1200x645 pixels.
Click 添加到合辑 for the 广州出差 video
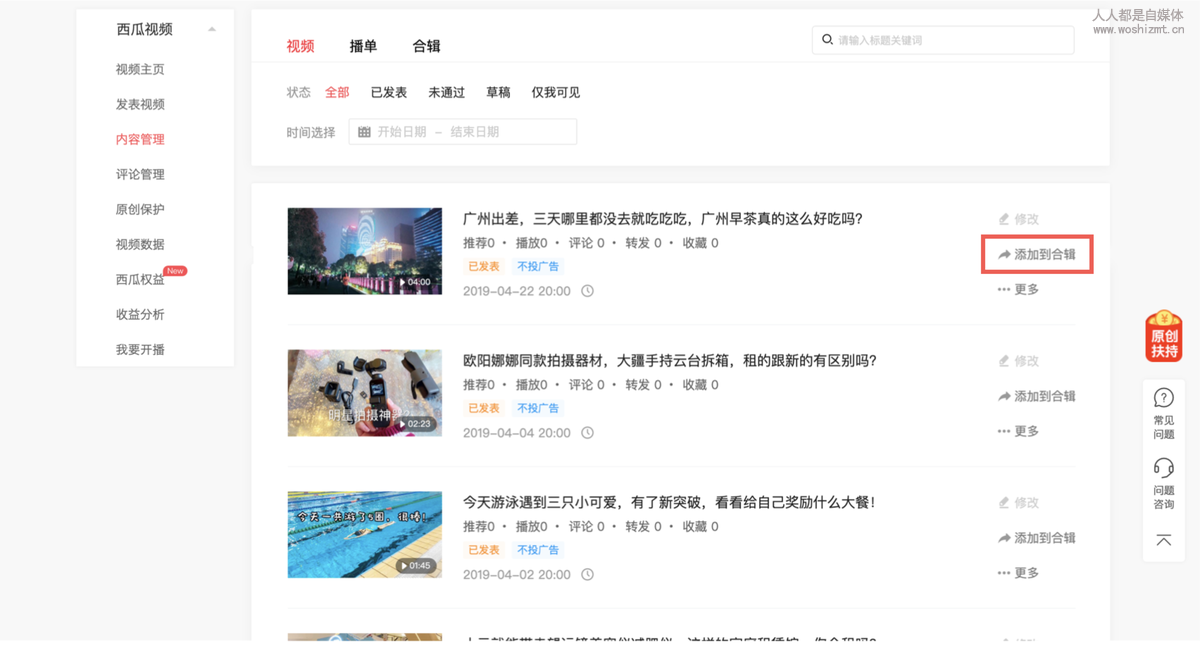pyautogui.click(x=1037, y=255)
